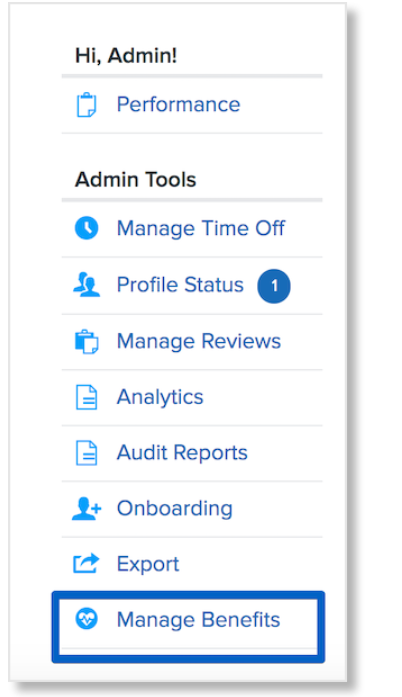Image resolution: width=402 pixels, height=697 pixels.
Task: Select the Onboarding add-person icon
Action: pyautogui.click(x=87, y=509)
